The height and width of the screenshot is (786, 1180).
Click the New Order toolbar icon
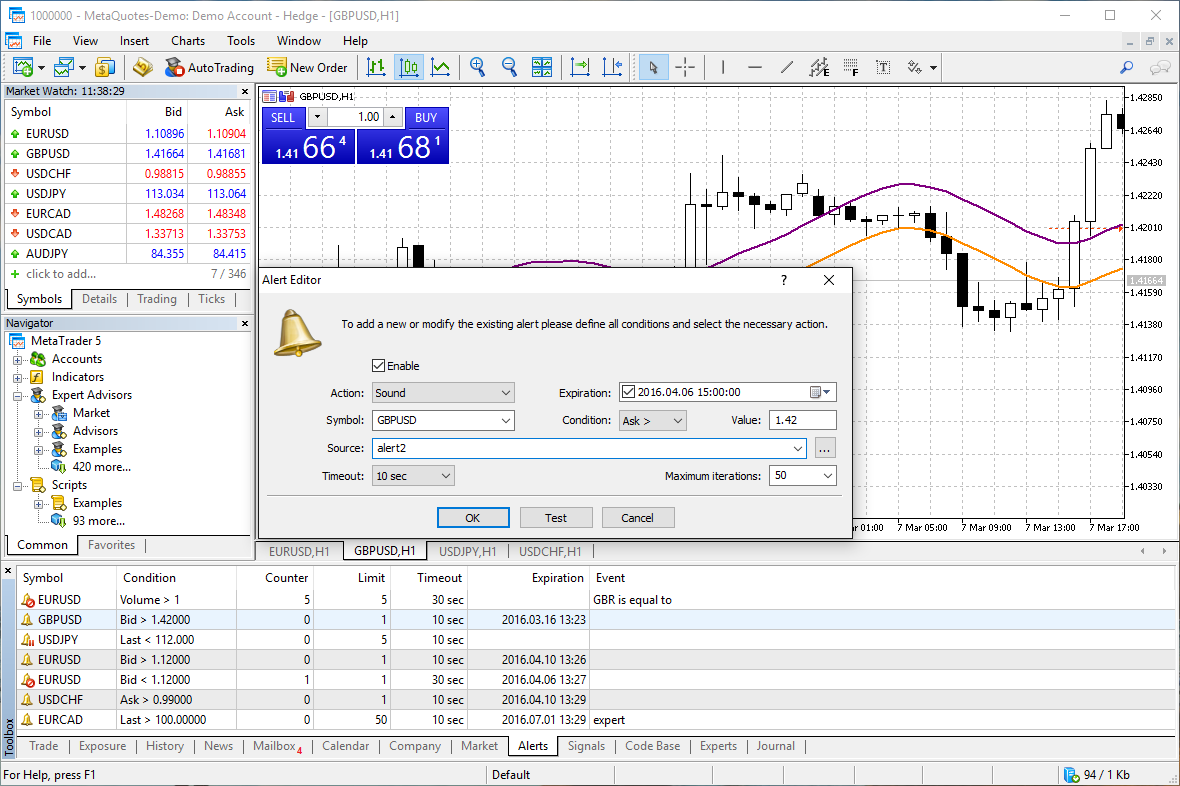pyautogui.click(x=307, y=68)
